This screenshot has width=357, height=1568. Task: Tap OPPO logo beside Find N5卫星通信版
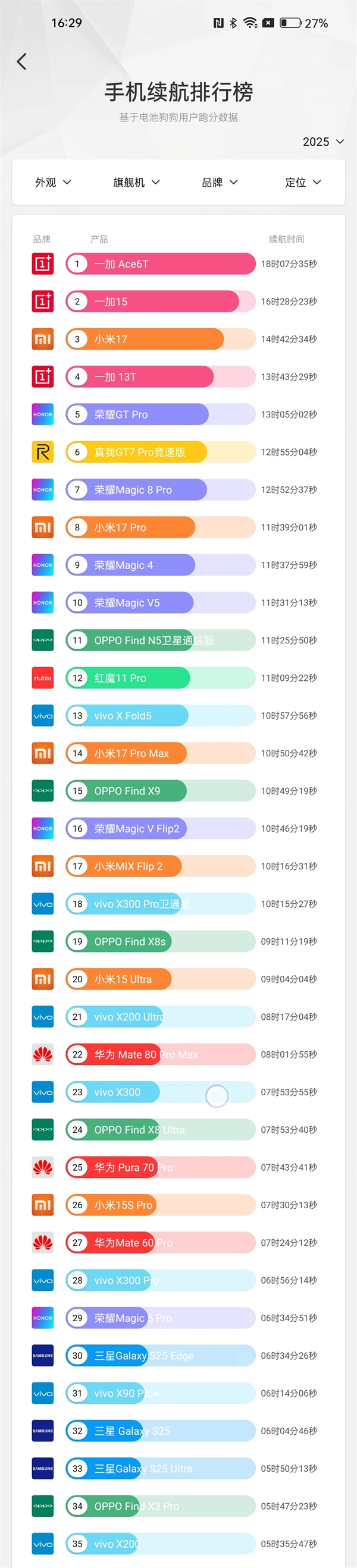[43, 640]
